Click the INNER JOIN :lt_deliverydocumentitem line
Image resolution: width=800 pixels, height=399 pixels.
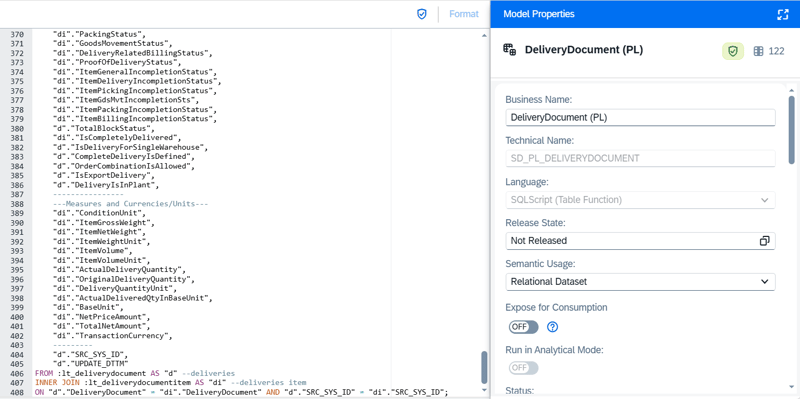point(170,382)
